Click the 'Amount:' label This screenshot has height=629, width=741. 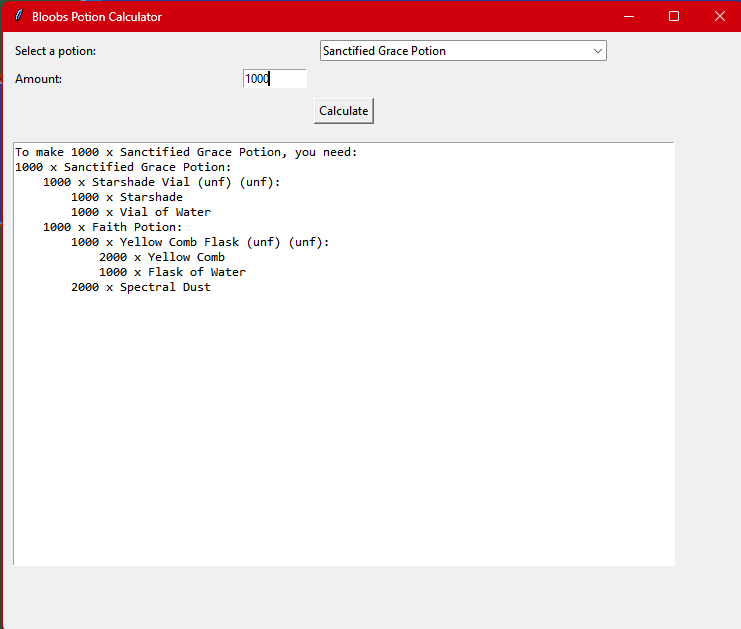coord(38,79)
